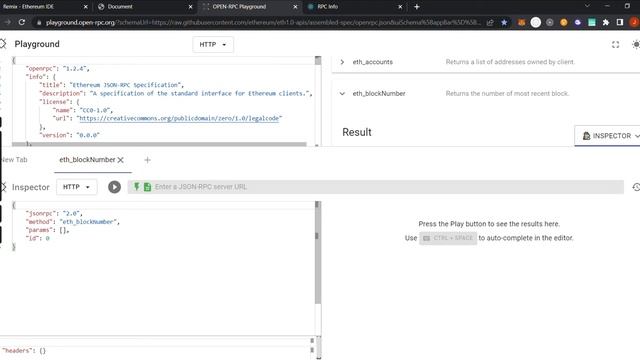Click the "headers": {} line
Viewport: 640px width, 360px height.
coord(24,351)
